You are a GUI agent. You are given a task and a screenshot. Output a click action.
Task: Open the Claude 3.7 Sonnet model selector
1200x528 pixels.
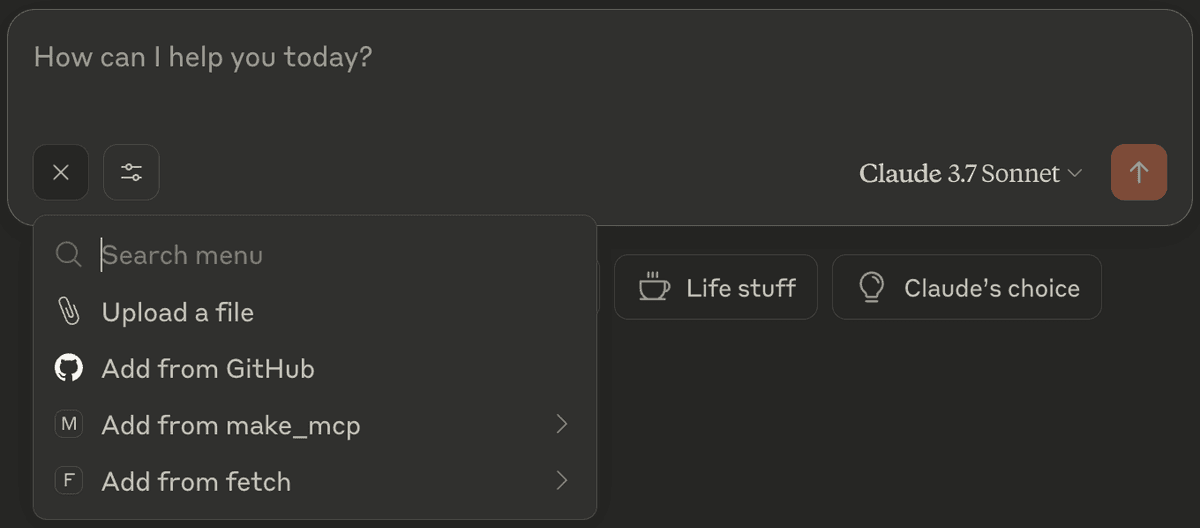(970, 173)
